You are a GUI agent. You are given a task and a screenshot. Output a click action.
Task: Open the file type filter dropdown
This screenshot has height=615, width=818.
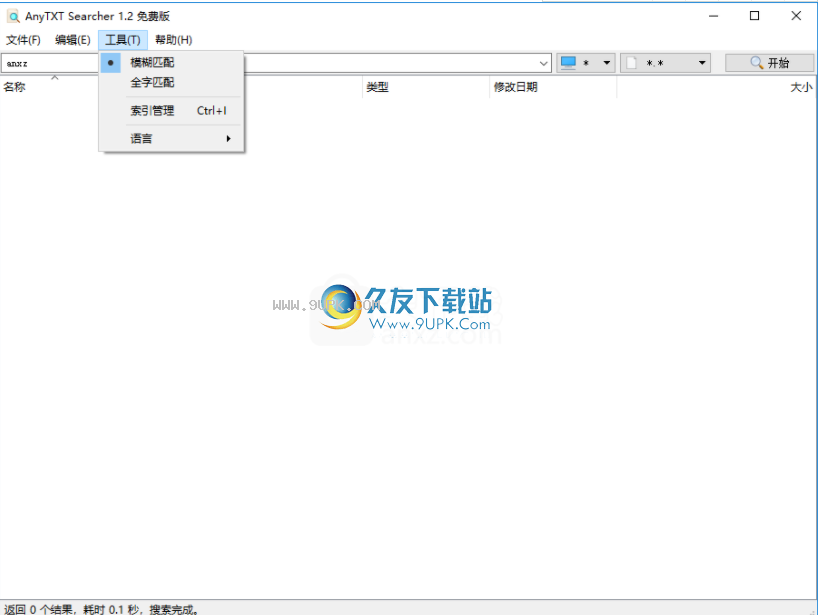click(x=665, y=63)
